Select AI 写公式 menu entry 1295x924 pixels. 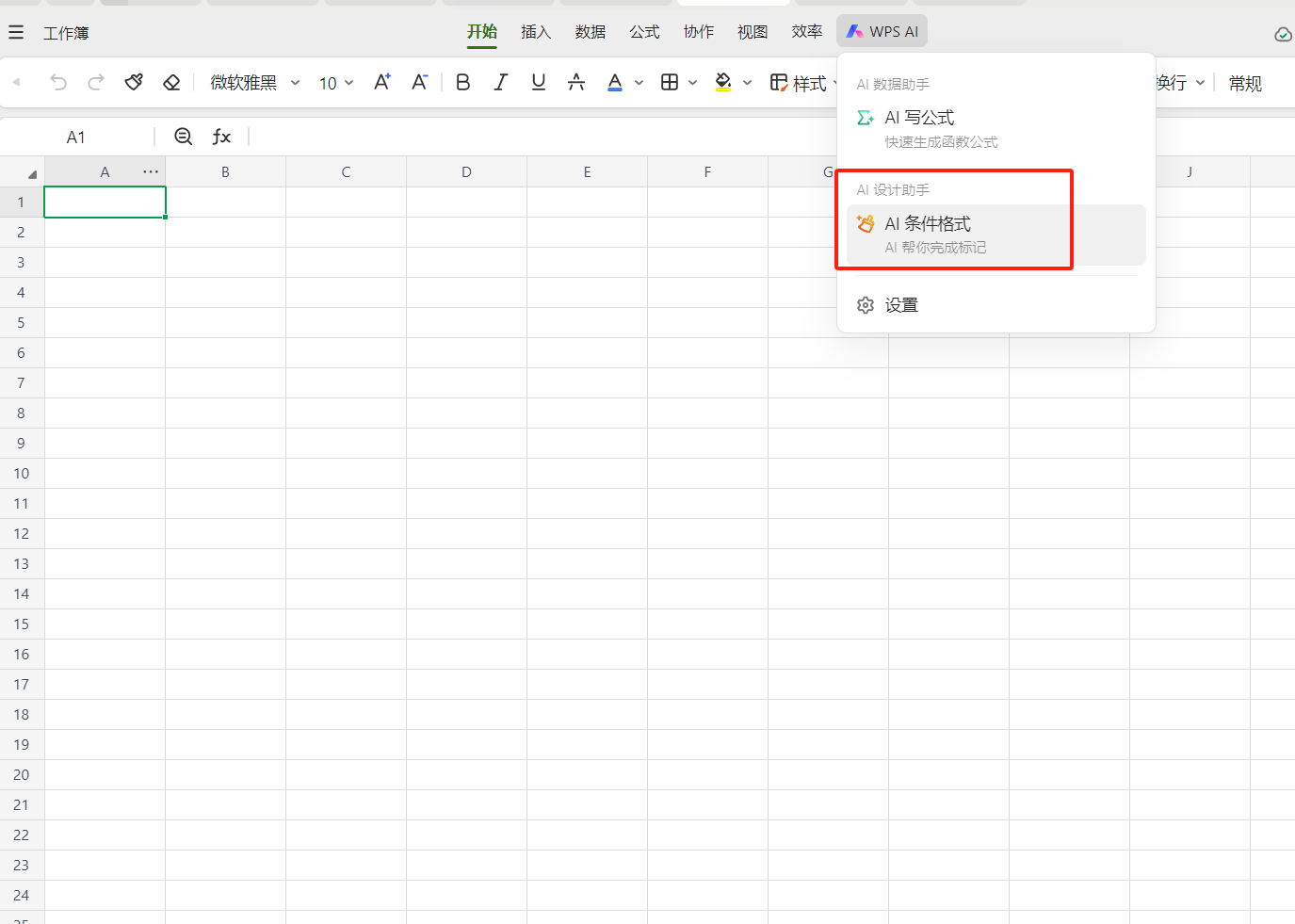point(996,128)
